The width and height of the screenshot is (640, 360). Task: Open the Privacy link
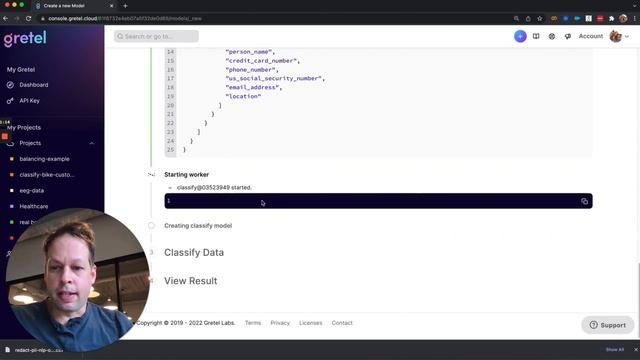pyautogui.click(x=280, y=323)
